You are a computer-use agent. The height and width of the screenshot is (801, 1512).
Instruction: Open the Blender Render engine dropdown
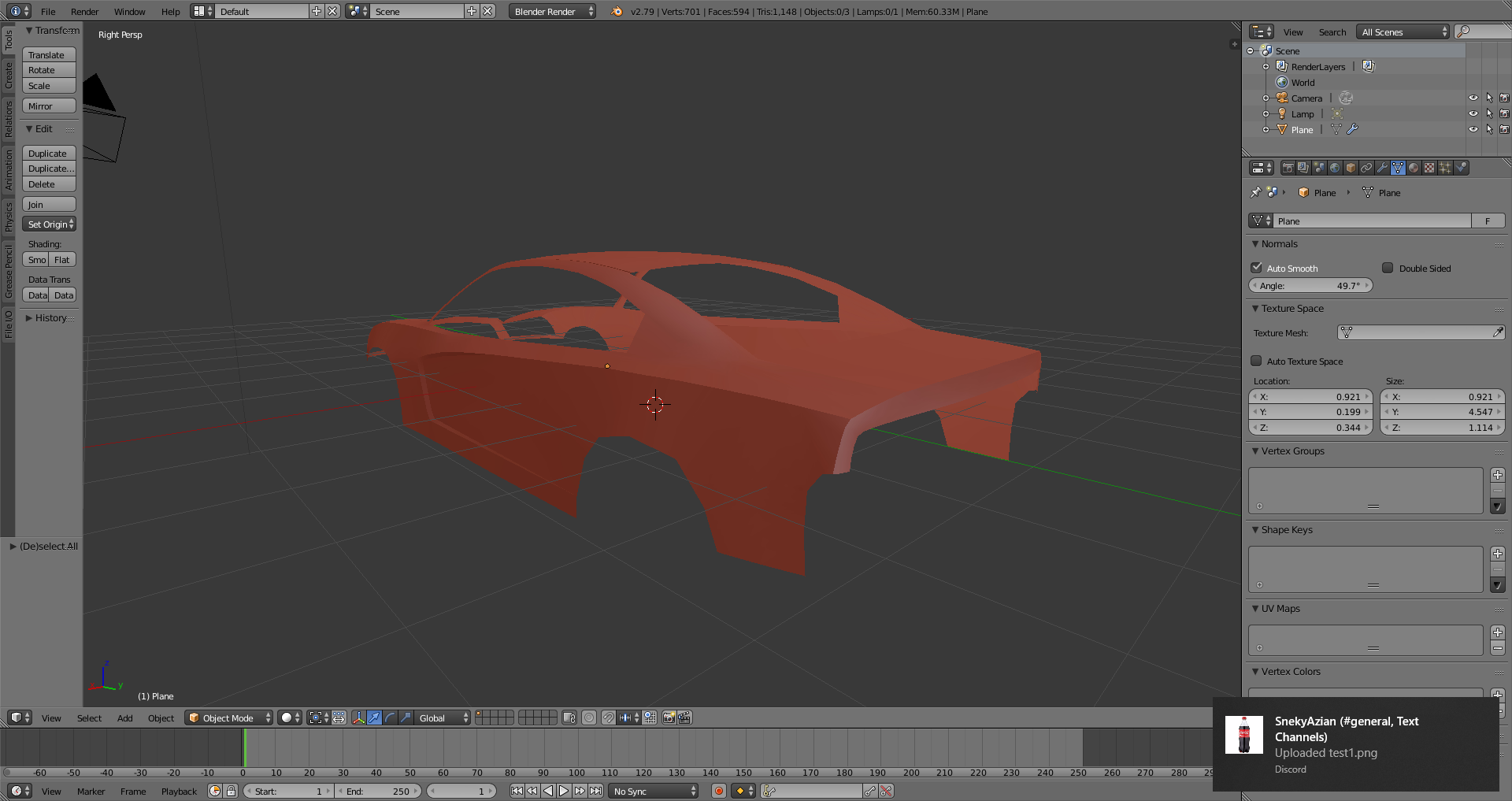552,11
